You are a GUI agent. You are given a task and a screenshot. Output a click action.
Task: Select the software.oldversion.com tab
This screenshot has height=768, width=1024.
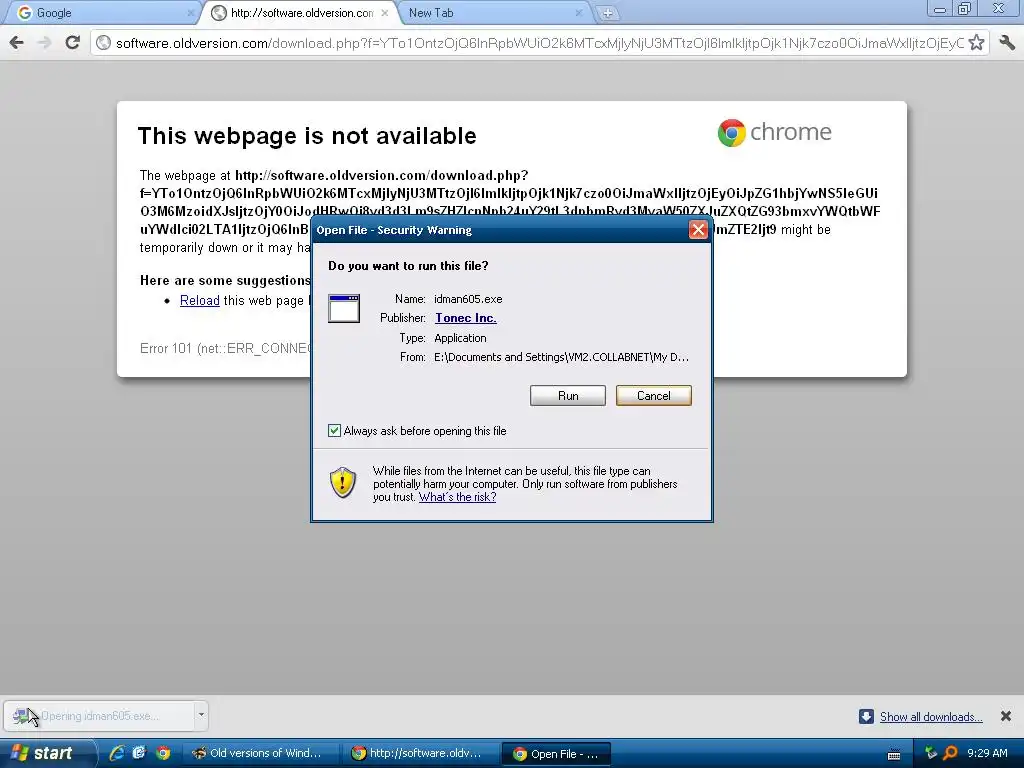click(300, 12)
